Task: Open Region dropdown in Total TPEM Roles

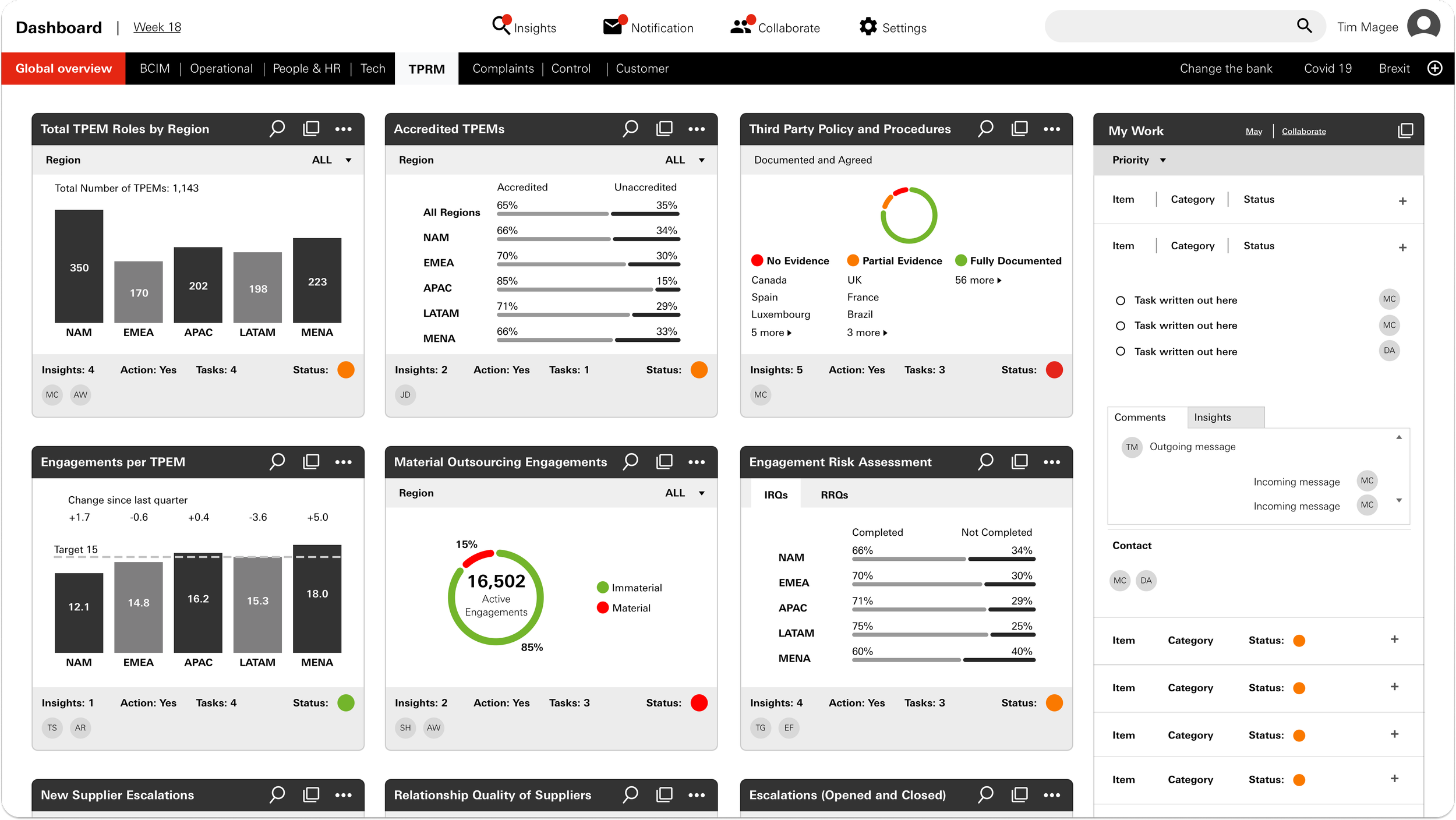Action: point(348,160)
